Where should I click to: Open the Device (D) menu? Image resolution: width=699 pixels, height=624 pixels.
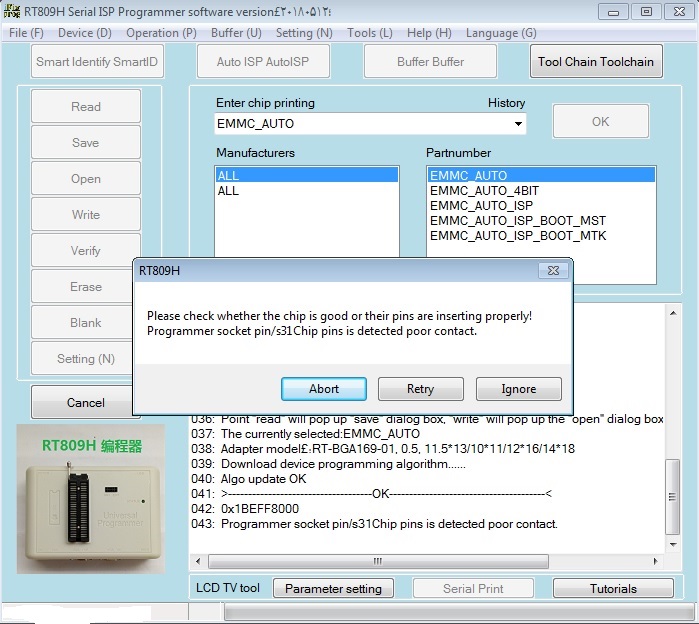tap(85, 33)
